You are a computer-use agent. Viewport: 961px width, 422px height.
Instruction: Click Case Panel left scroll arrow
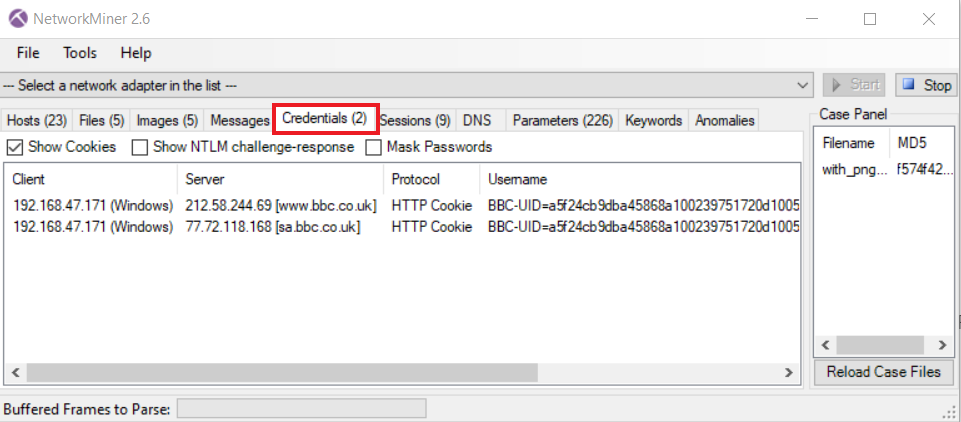click(x=826, y=345)
